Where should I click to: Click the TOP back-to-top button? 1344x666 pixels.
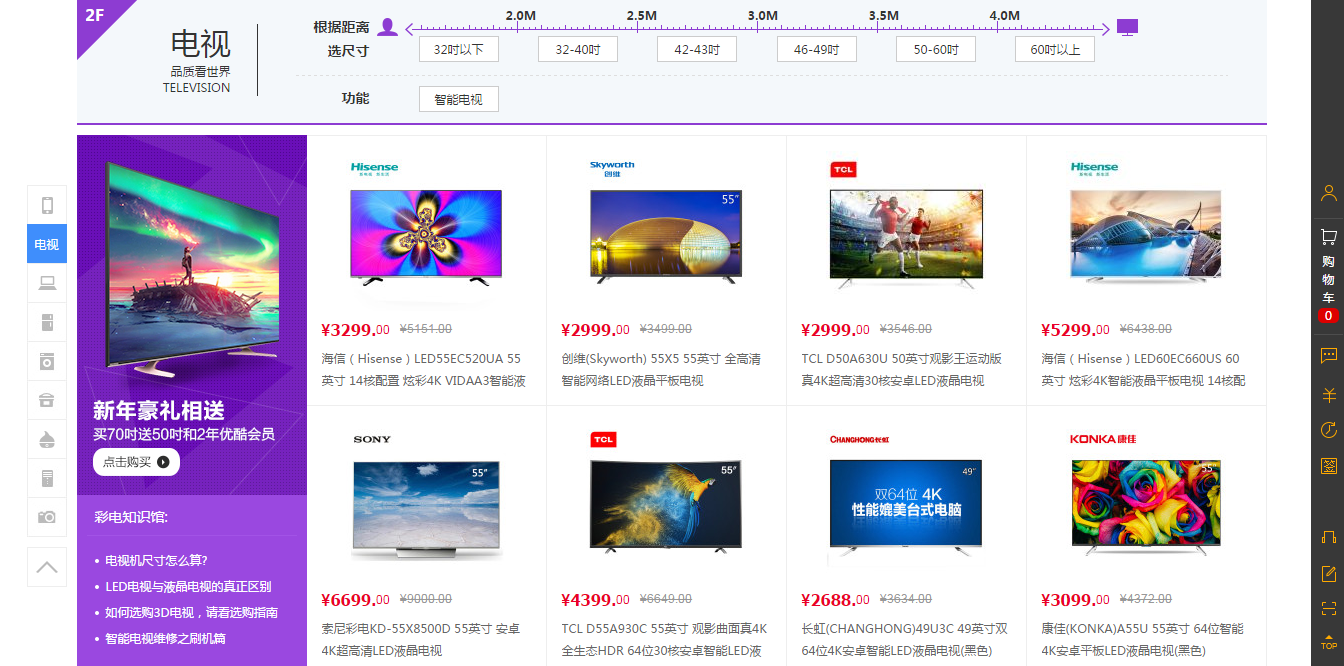pos(1328,642)
